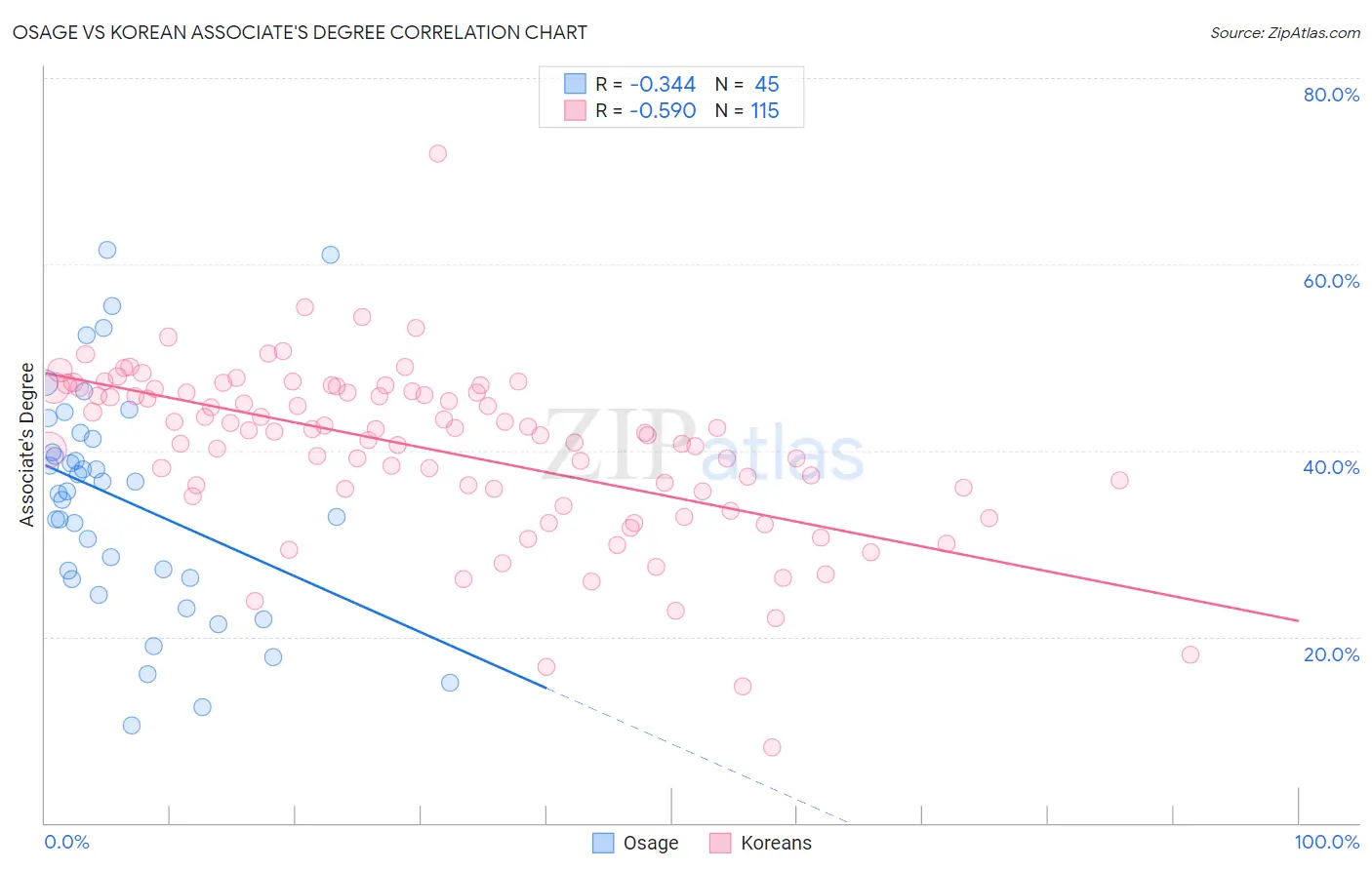Click the blue data point near 61% at left

point(107,250)
